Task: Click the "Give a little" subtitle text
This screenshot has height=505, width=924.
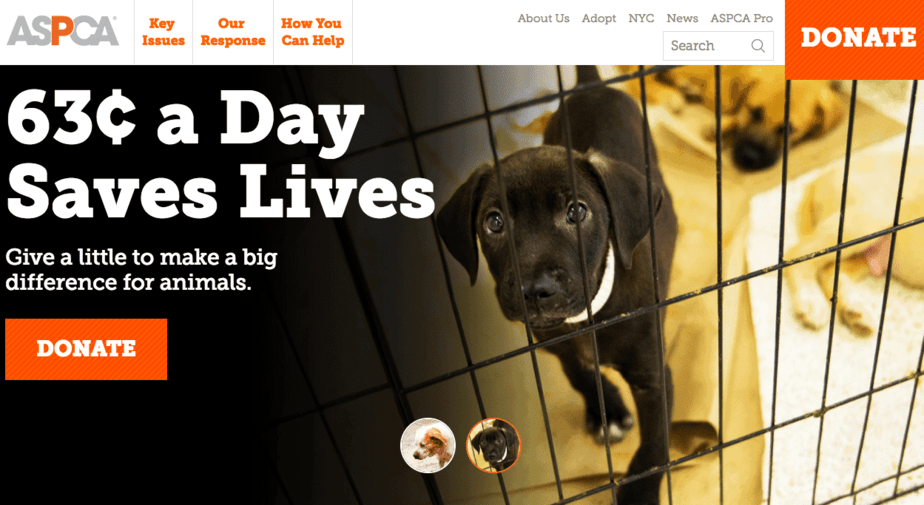Action: (141, 269)
